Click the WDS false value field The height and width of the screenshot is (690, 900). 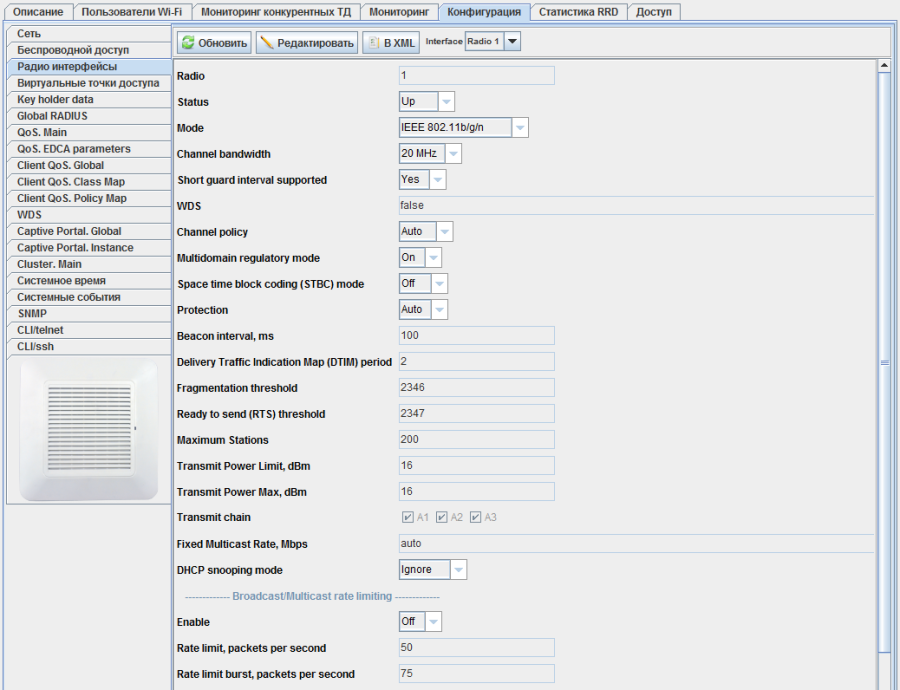pos(636,206)
